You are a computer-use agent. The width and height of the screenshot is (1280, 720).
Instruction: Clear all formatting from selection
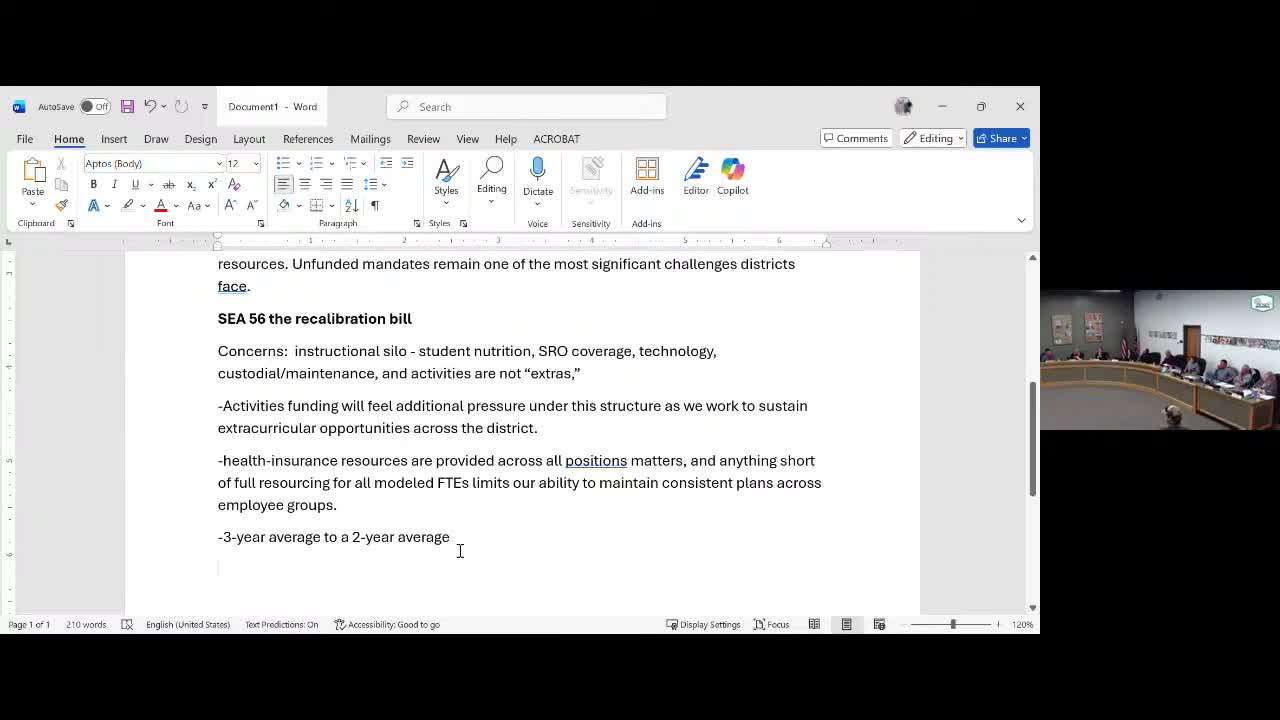234,185
